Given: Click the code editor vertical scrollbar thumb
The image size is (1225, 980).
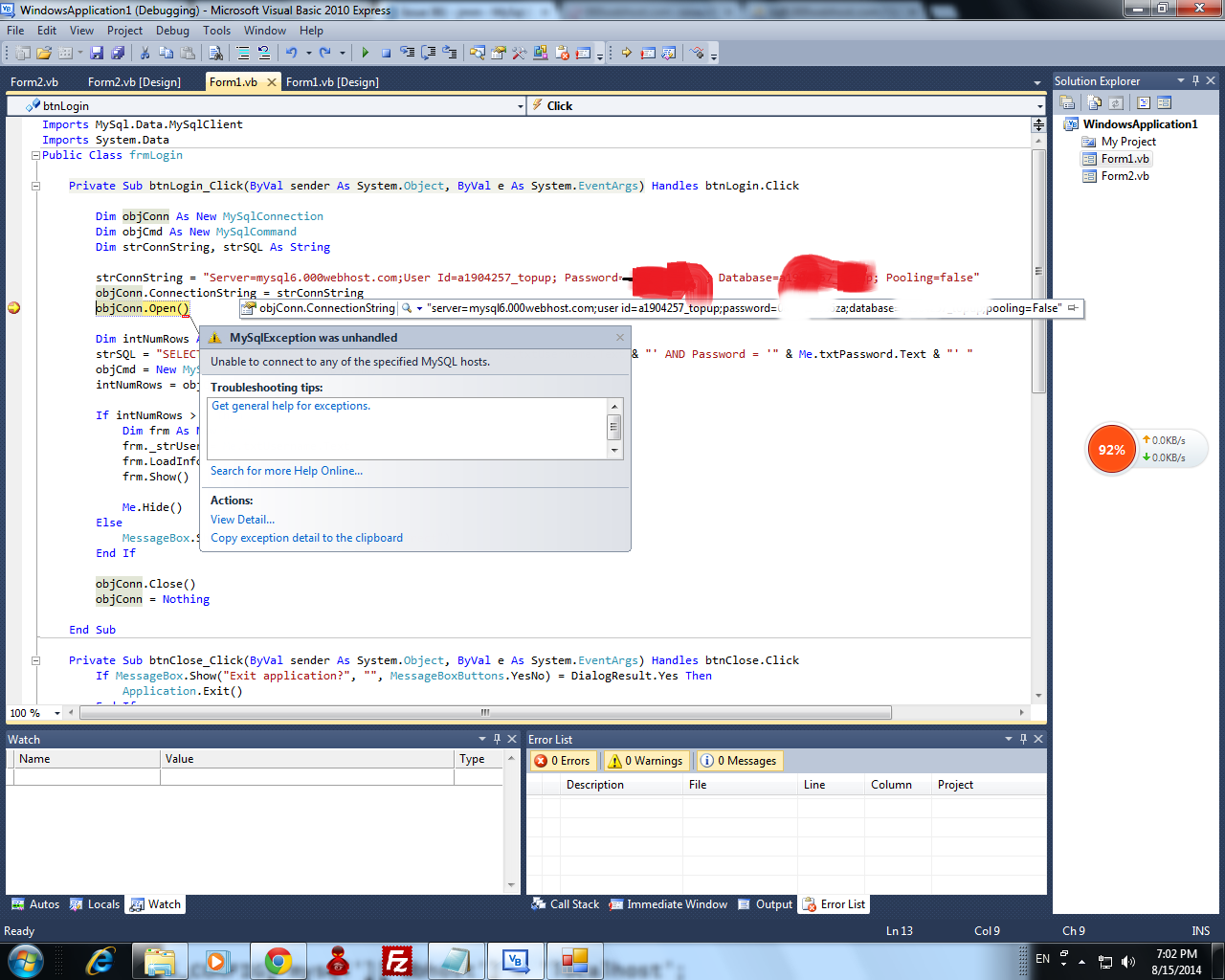Looking at the screenshot, I should pyautogui.click(x=1038, y=271).
